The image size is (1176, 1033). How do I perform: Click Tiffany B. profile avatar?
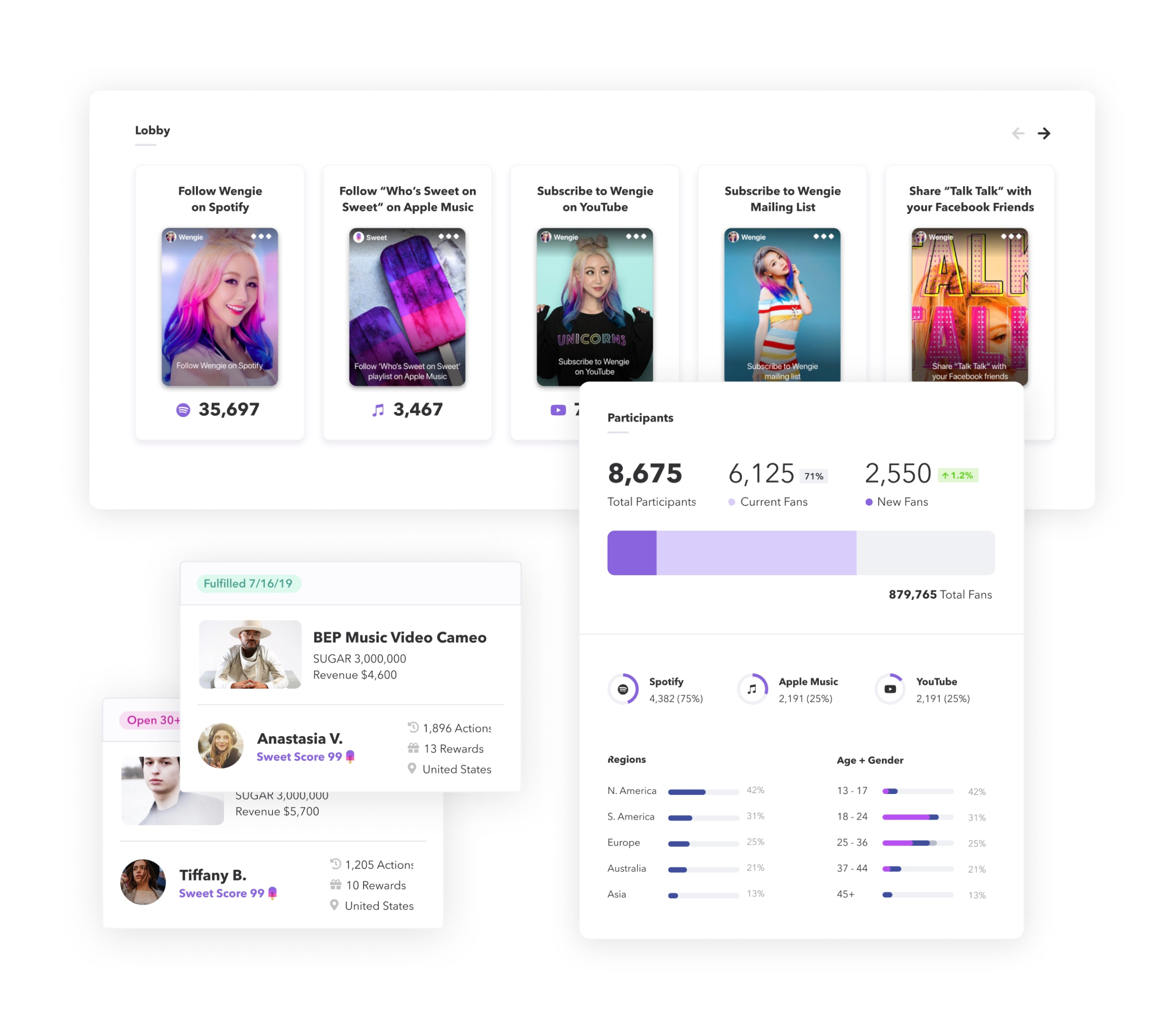143,882
